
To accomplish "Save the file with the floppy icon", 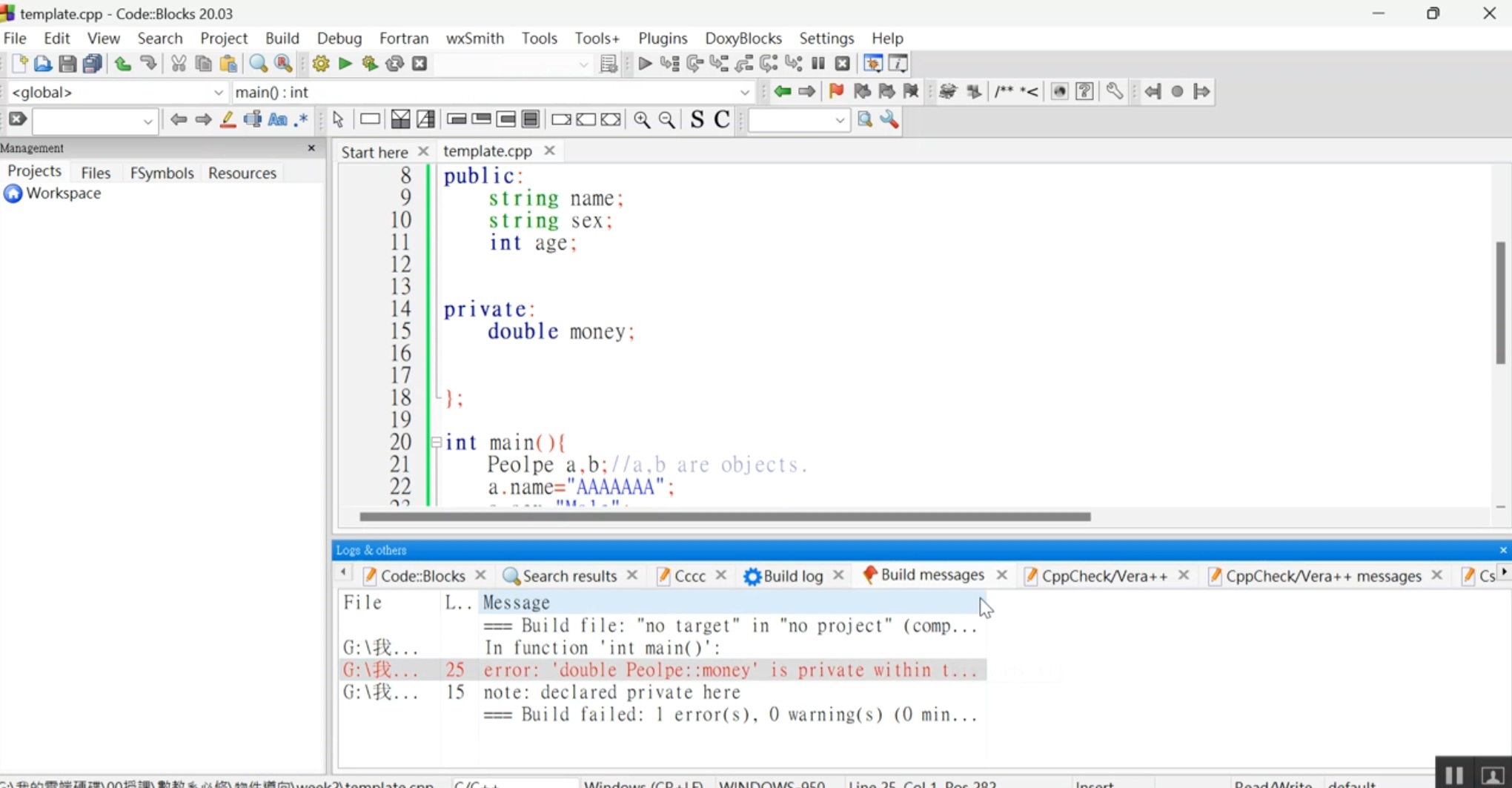I will pos(67,64).
